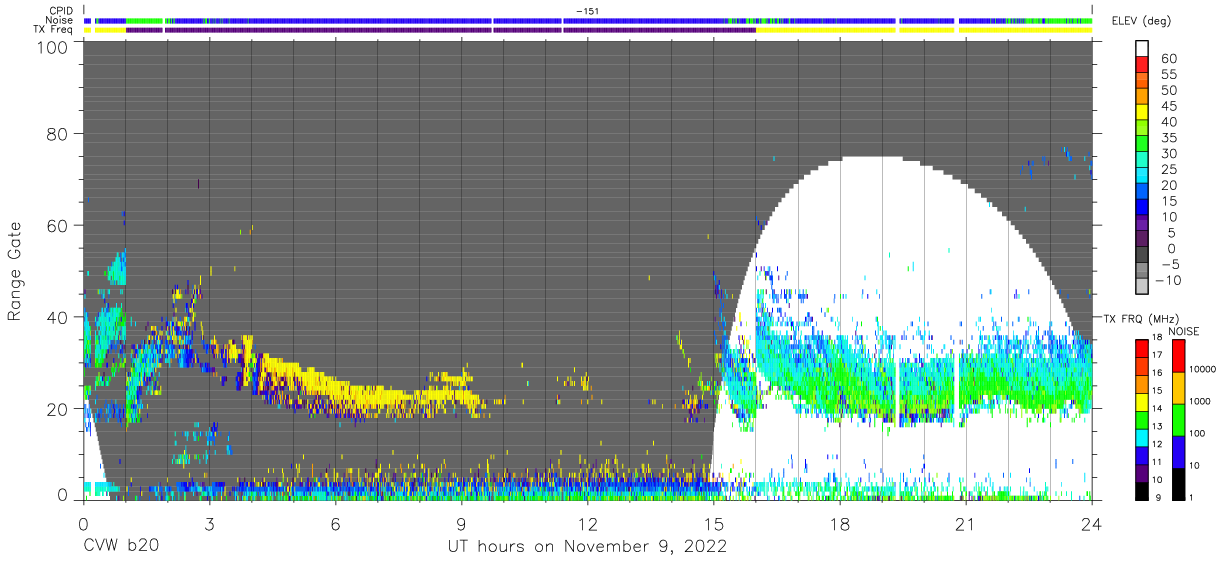Pick the white top segment of the ELEV colorbar
1228x567 pixels.
[x=1144, y=48]
